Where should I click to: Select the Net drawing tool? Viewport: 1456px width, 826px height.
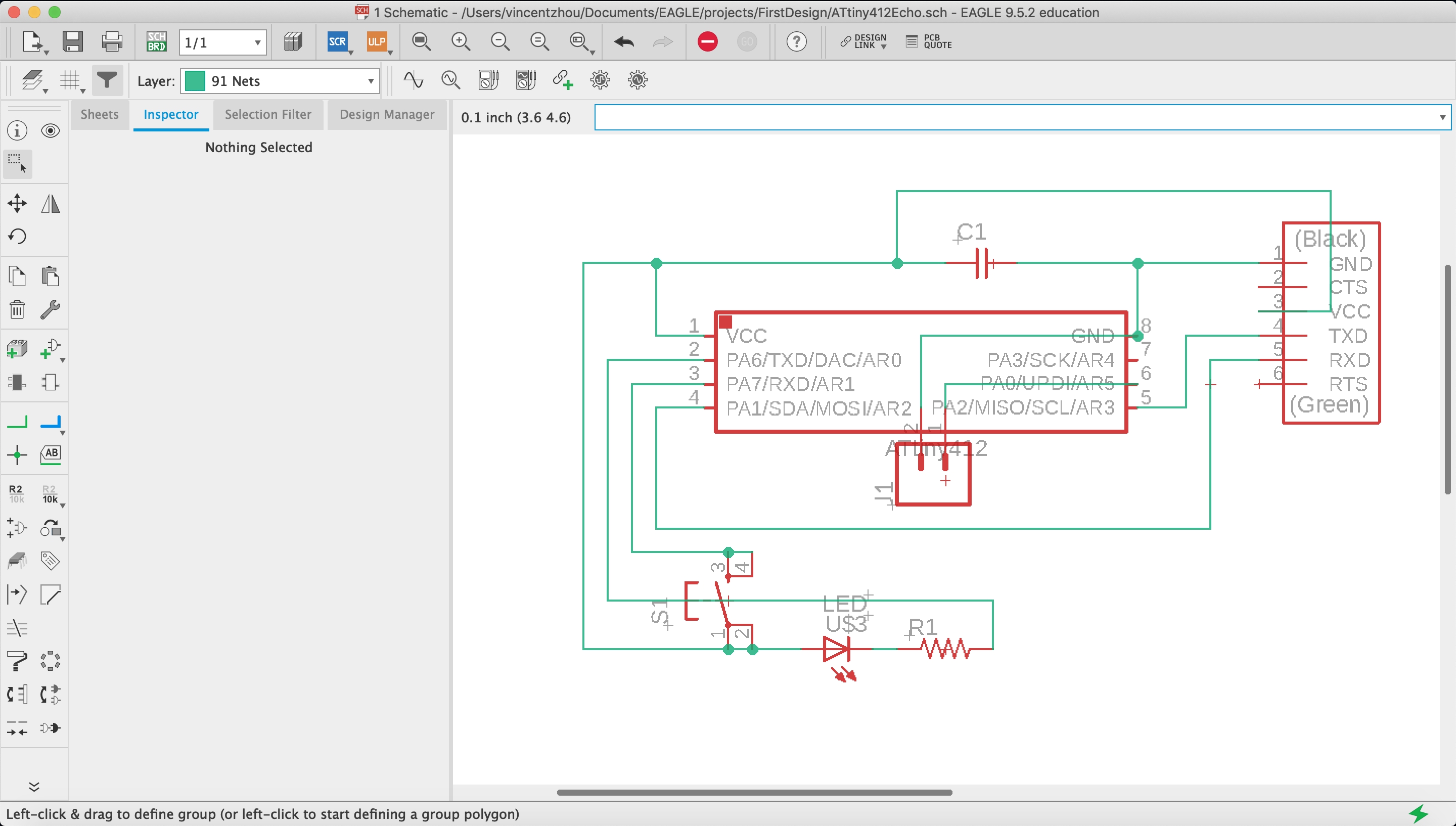pos(17,423)
